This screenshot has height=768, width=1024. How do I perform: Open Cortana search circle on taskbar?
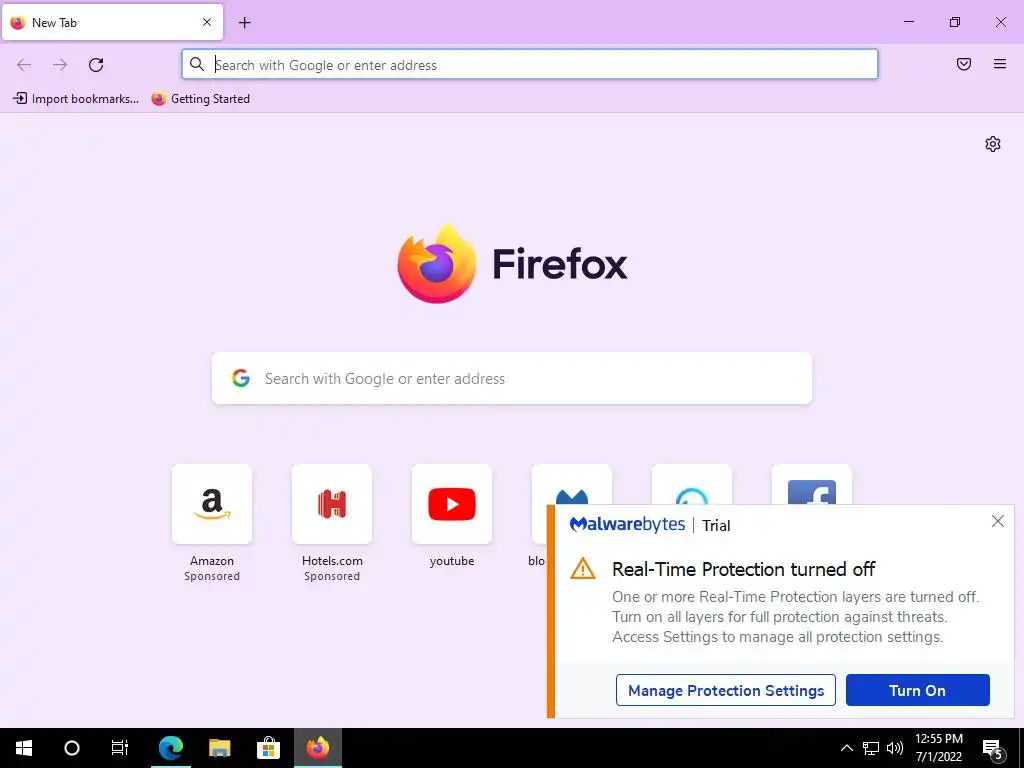[x=72, y=748]
